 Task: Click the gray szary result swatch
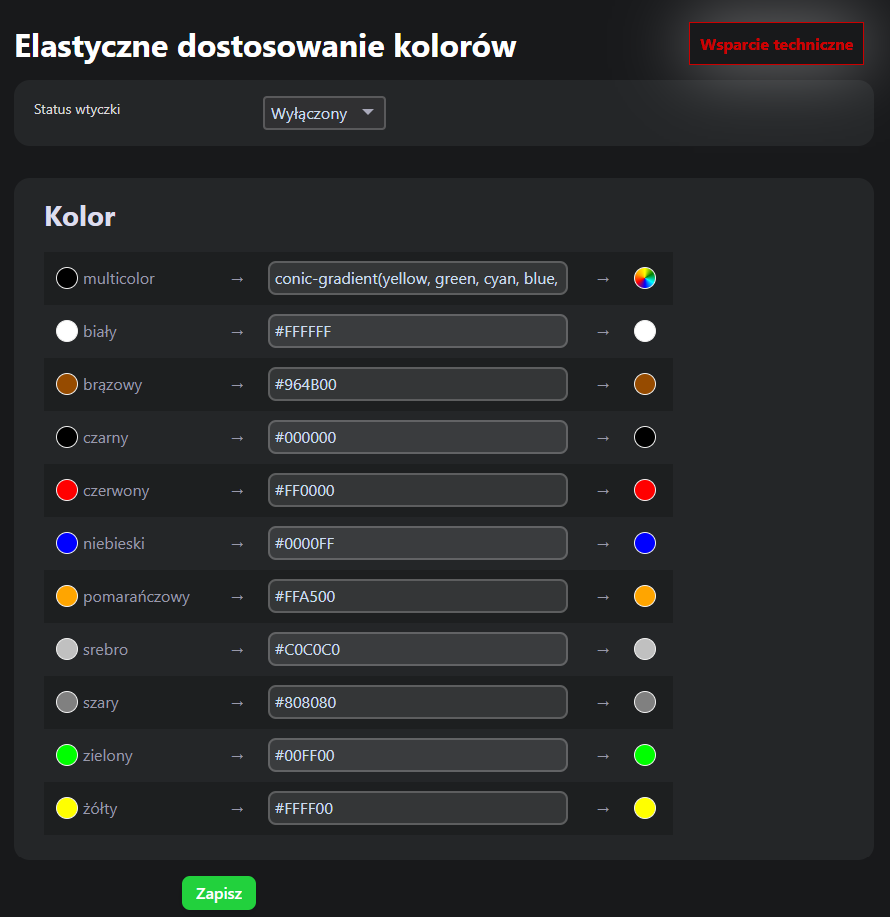[x=645, y=702]
